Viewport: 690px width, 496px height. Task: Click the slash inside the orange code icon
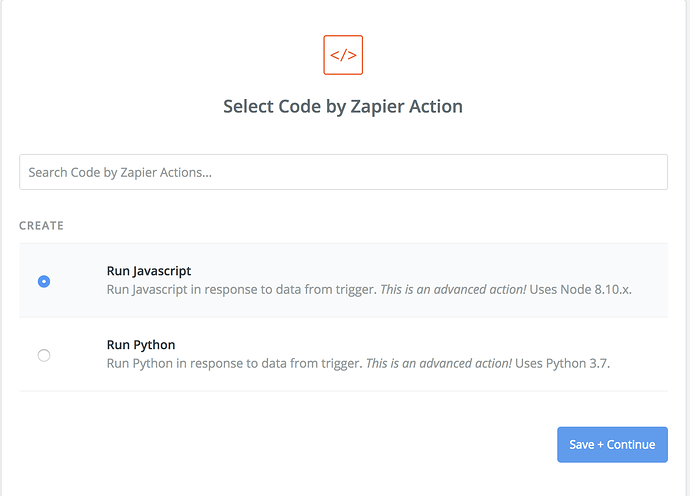(343, 55)
